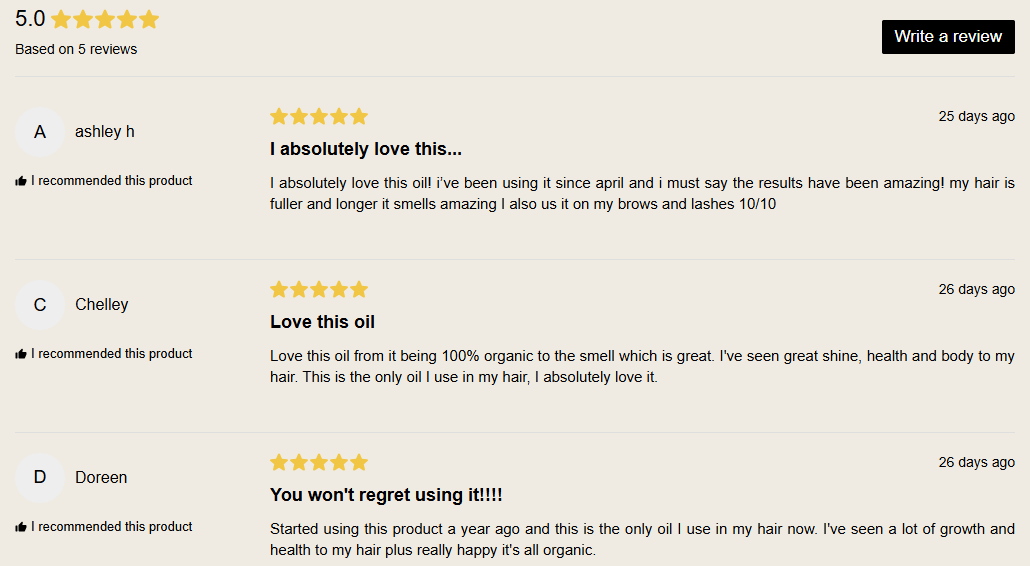Click Doreen's avatar circle with letter D

(40, 478)
